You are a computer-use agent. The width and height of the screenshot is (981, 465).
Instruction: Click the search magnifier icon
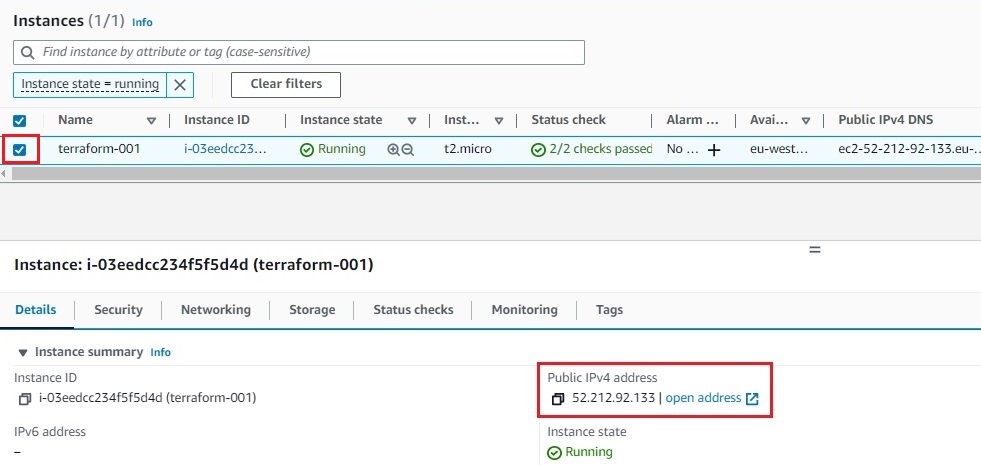(28, 53)
